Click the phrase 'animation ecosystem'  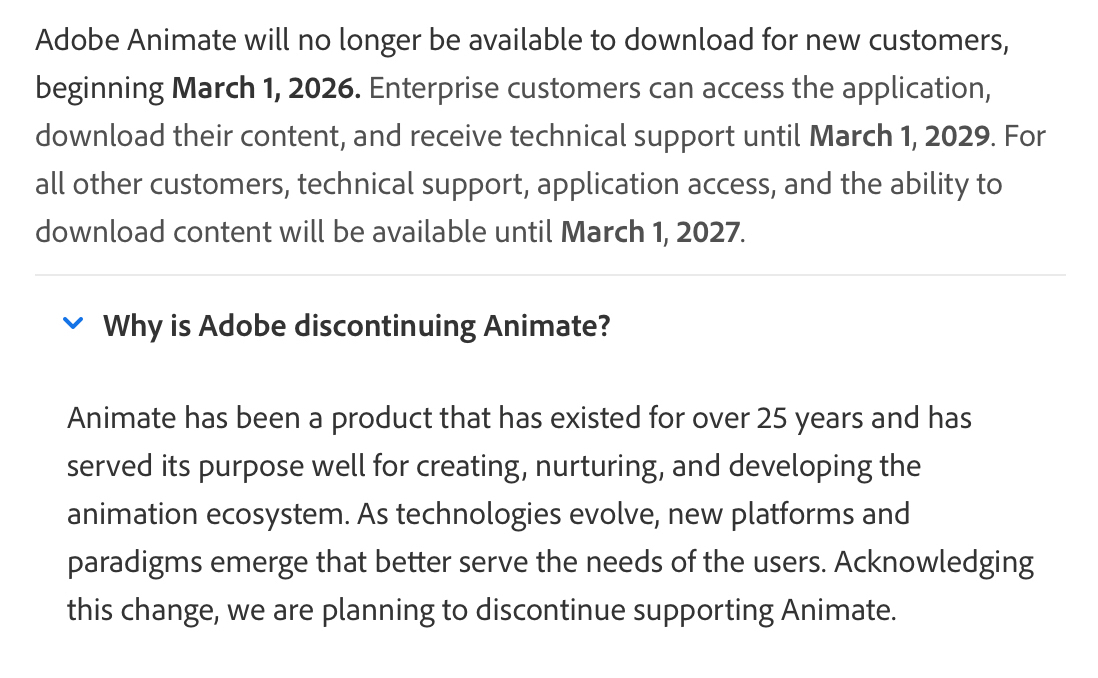(206, 514)
